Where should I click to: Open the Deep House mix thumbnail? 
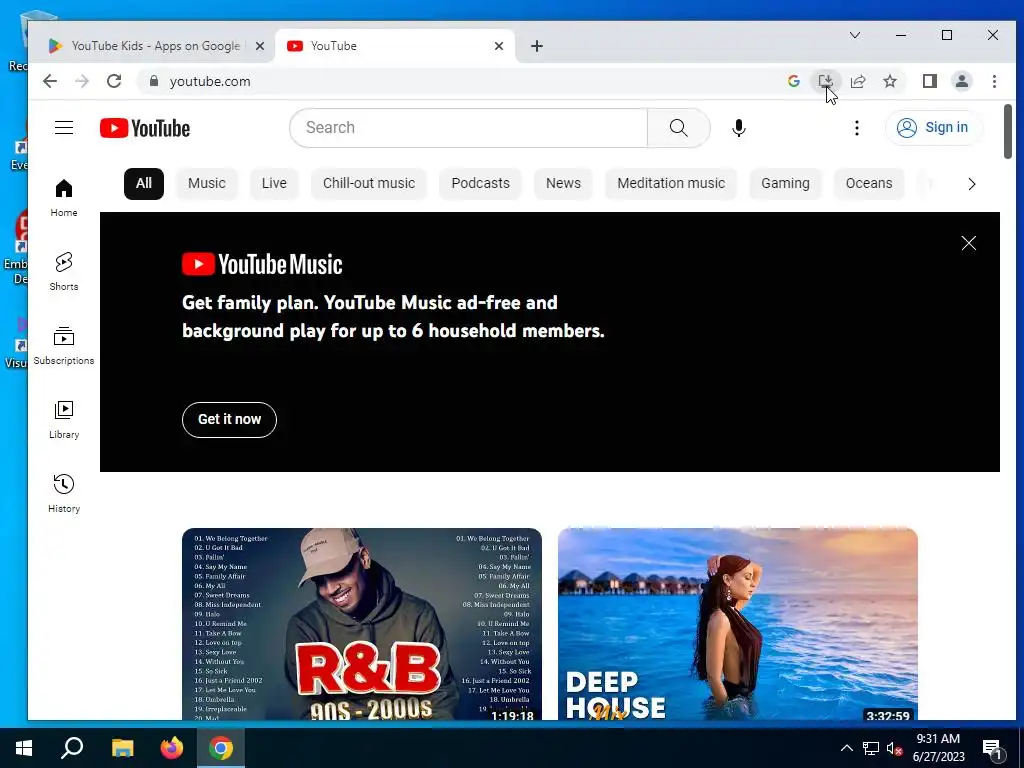(738, 624)
